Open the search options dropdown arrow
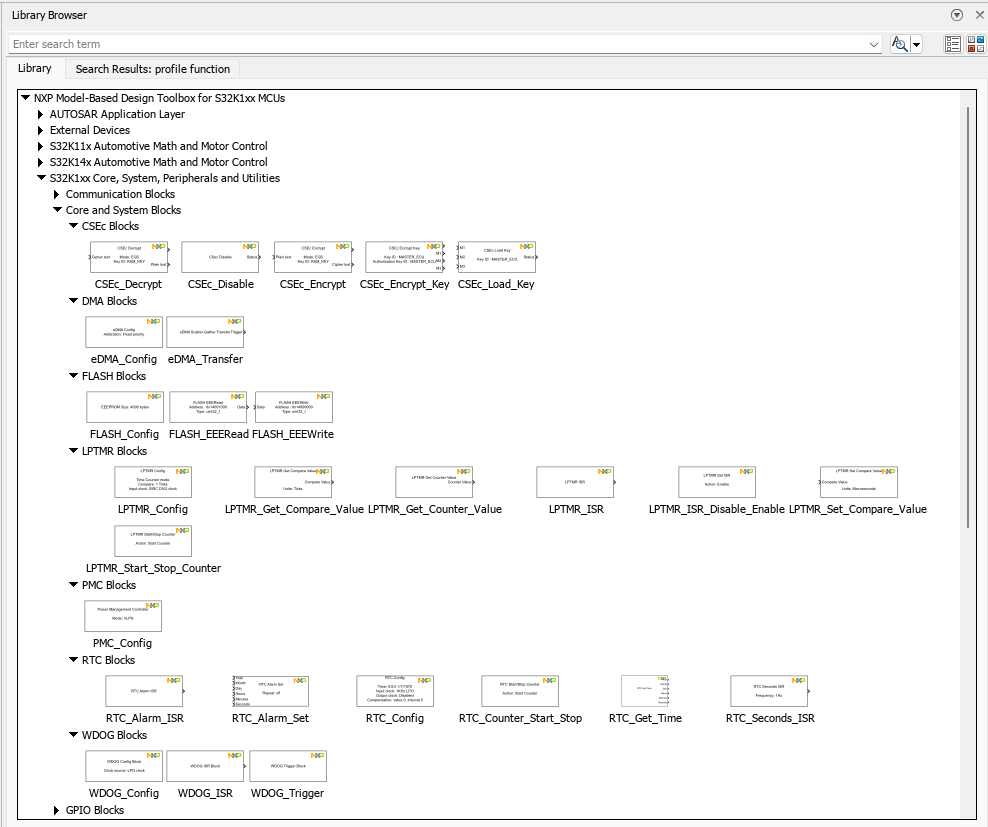This screenshot has width=988, height=827. click(916, 44)
